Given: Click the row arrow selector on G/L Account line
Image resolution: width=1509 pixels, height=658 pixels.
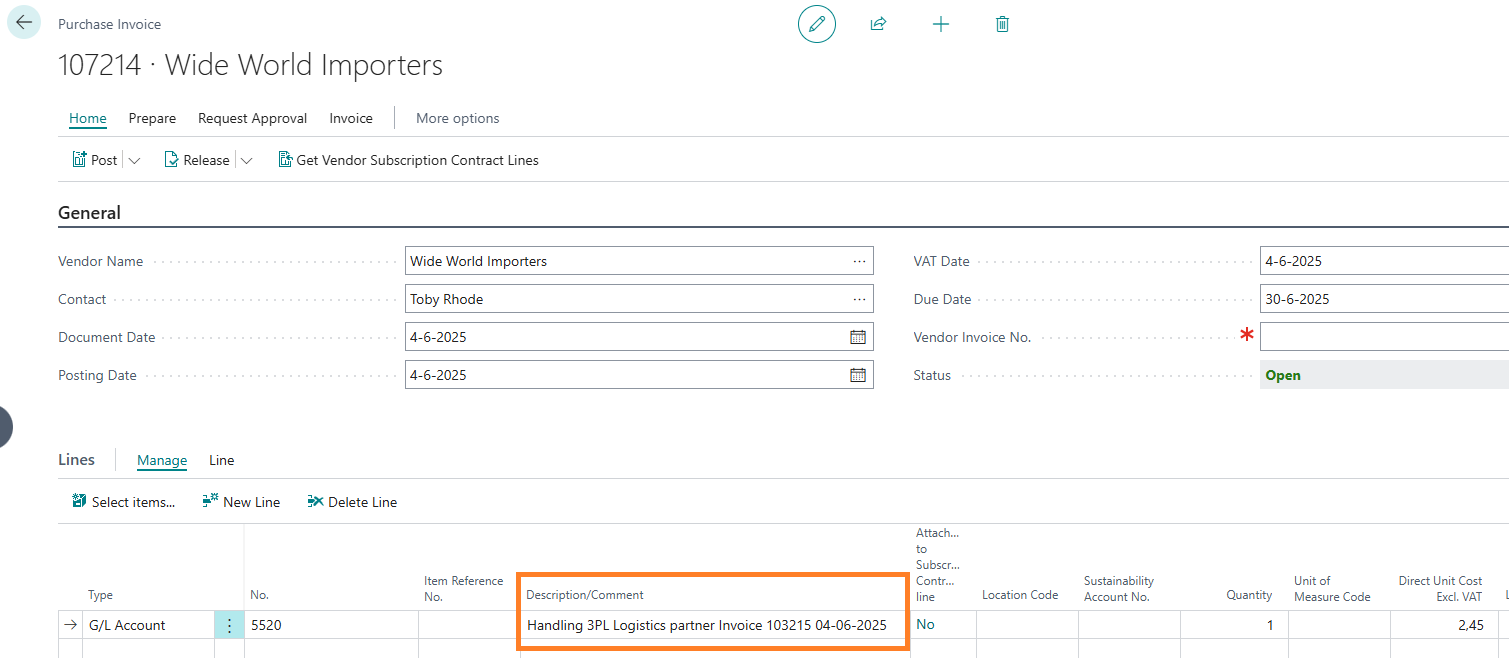Looking at the screenshot, I should [x=70, y=625].
